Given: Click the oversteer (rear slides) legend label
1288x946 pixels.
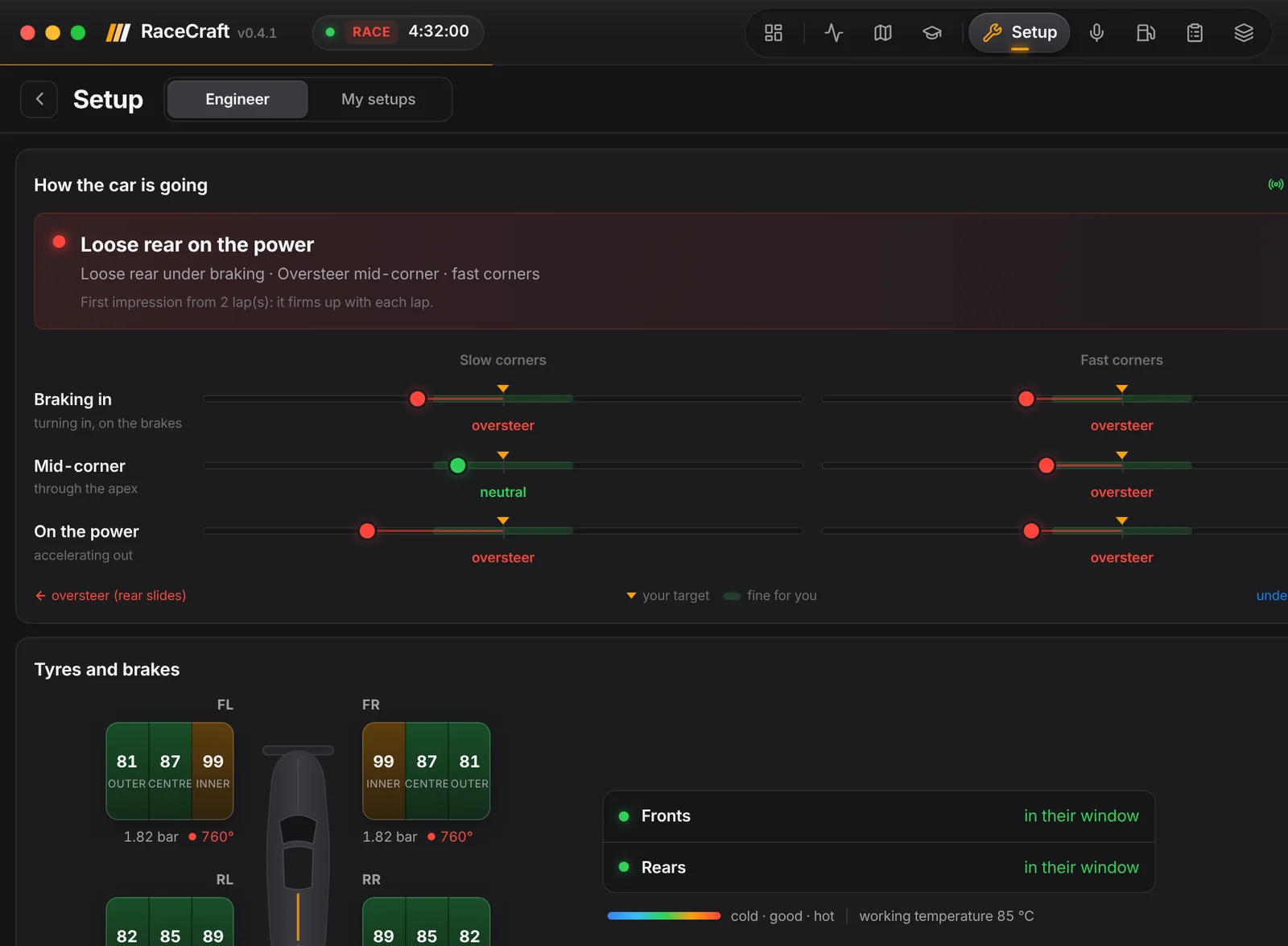Looking at the screenshot, I should (110, 595).
